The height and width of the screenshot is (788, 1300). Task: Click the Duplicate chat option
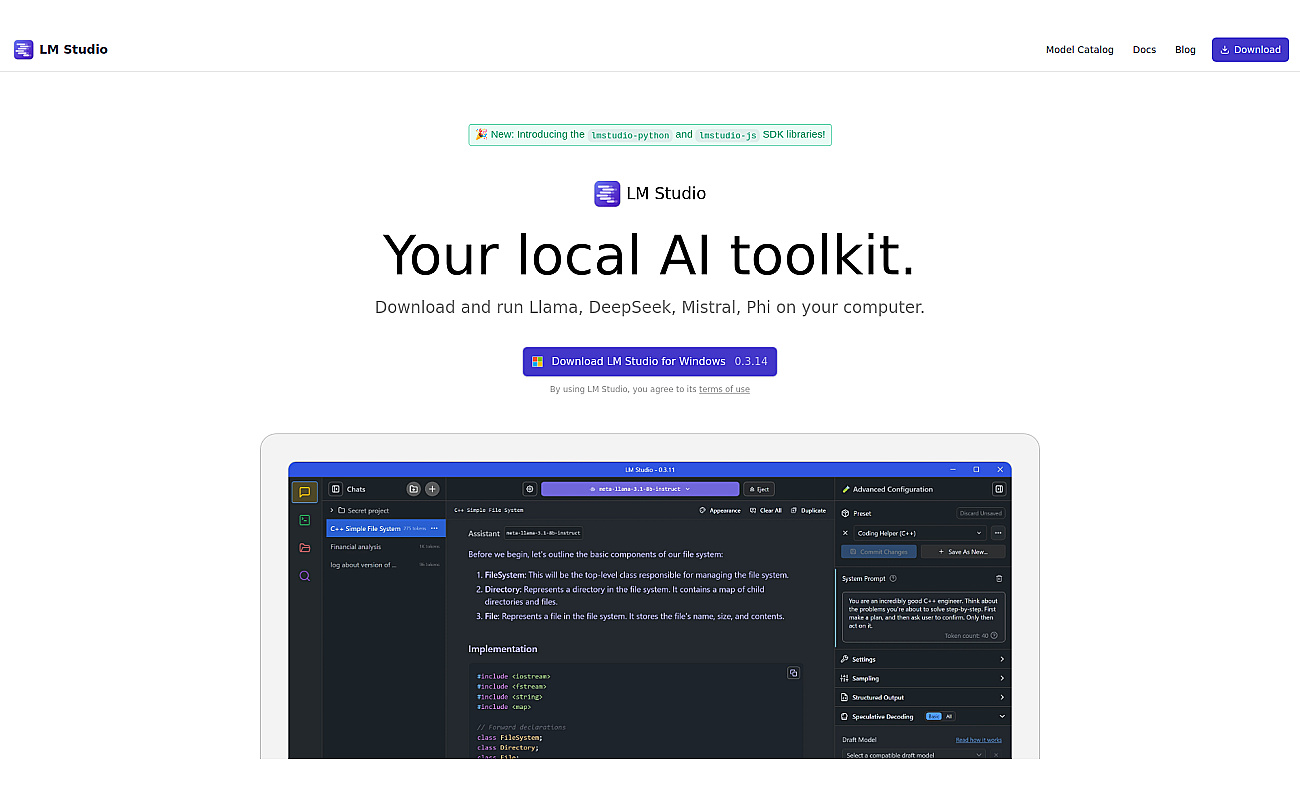[x=809, y=510]
